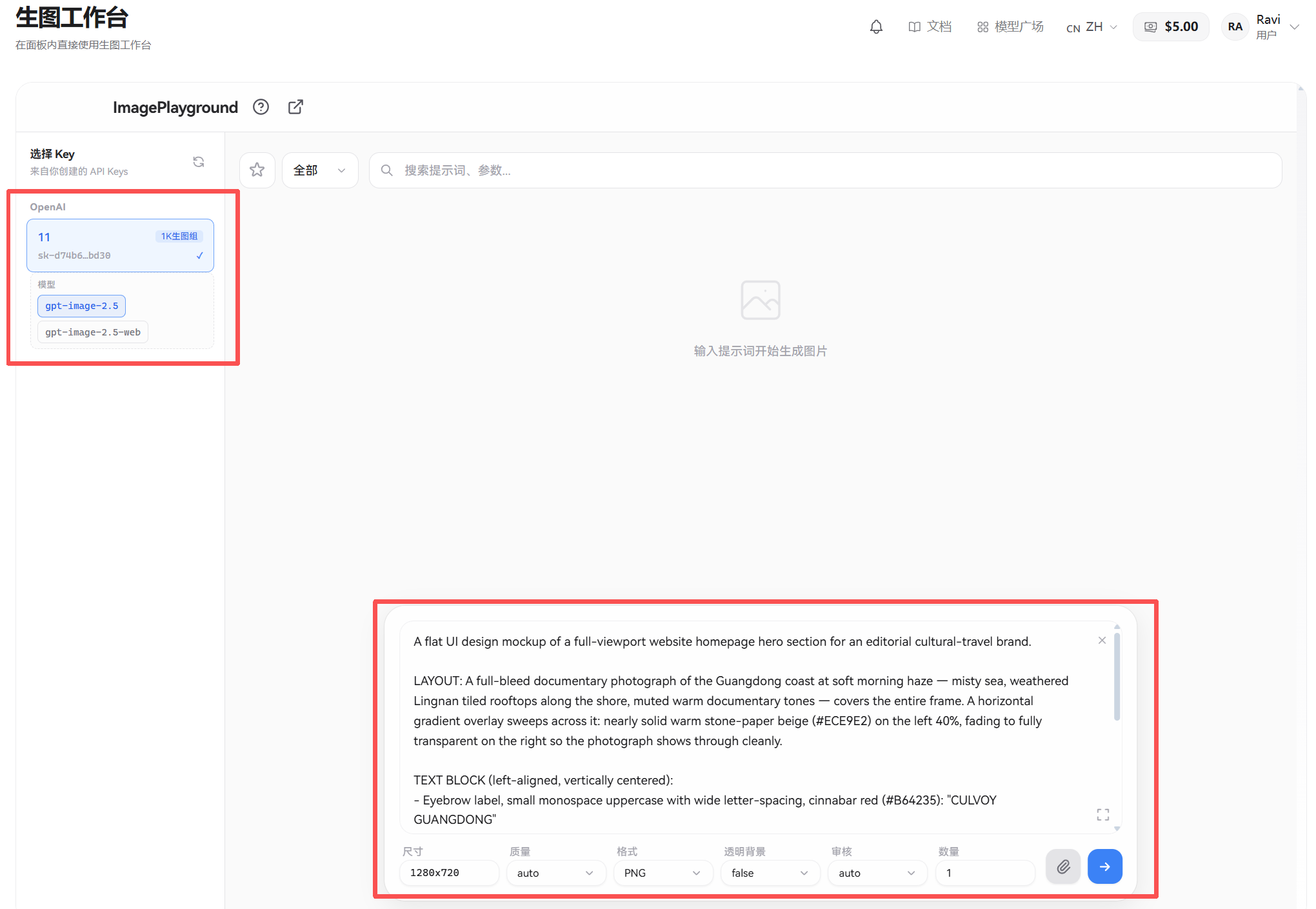Open the 文档 documentation link
The image size is (1316, 909).
[x=930, y=26]
